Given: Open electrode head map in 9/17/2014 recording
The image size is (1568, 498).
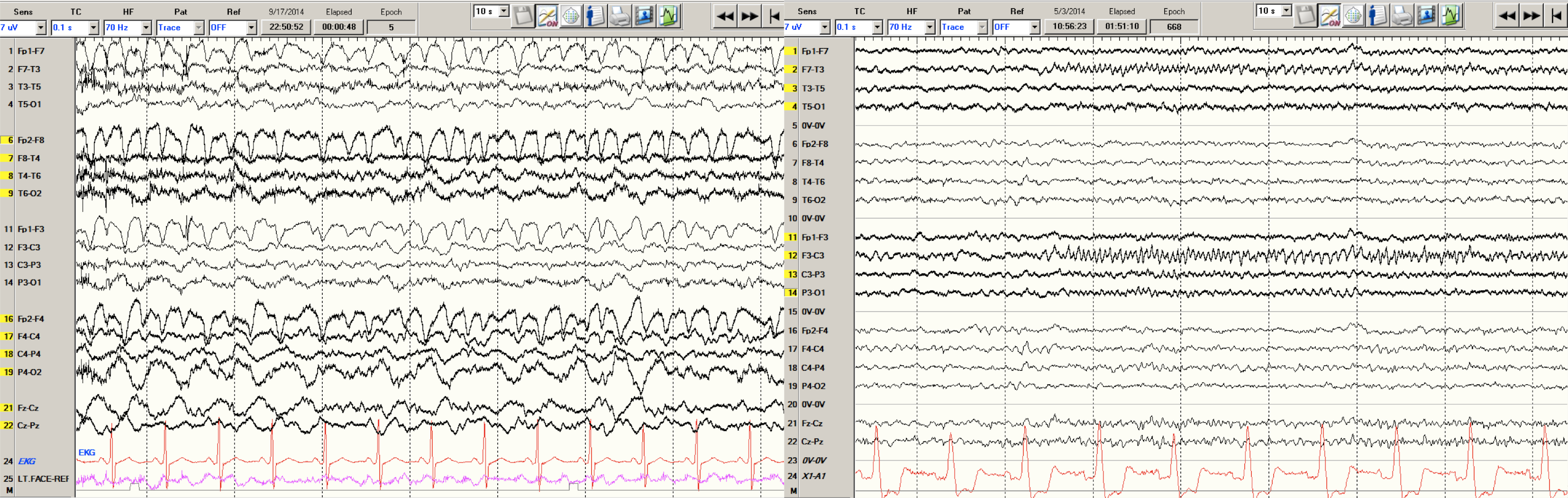Looking at the screenshot, I should (571, 16).
